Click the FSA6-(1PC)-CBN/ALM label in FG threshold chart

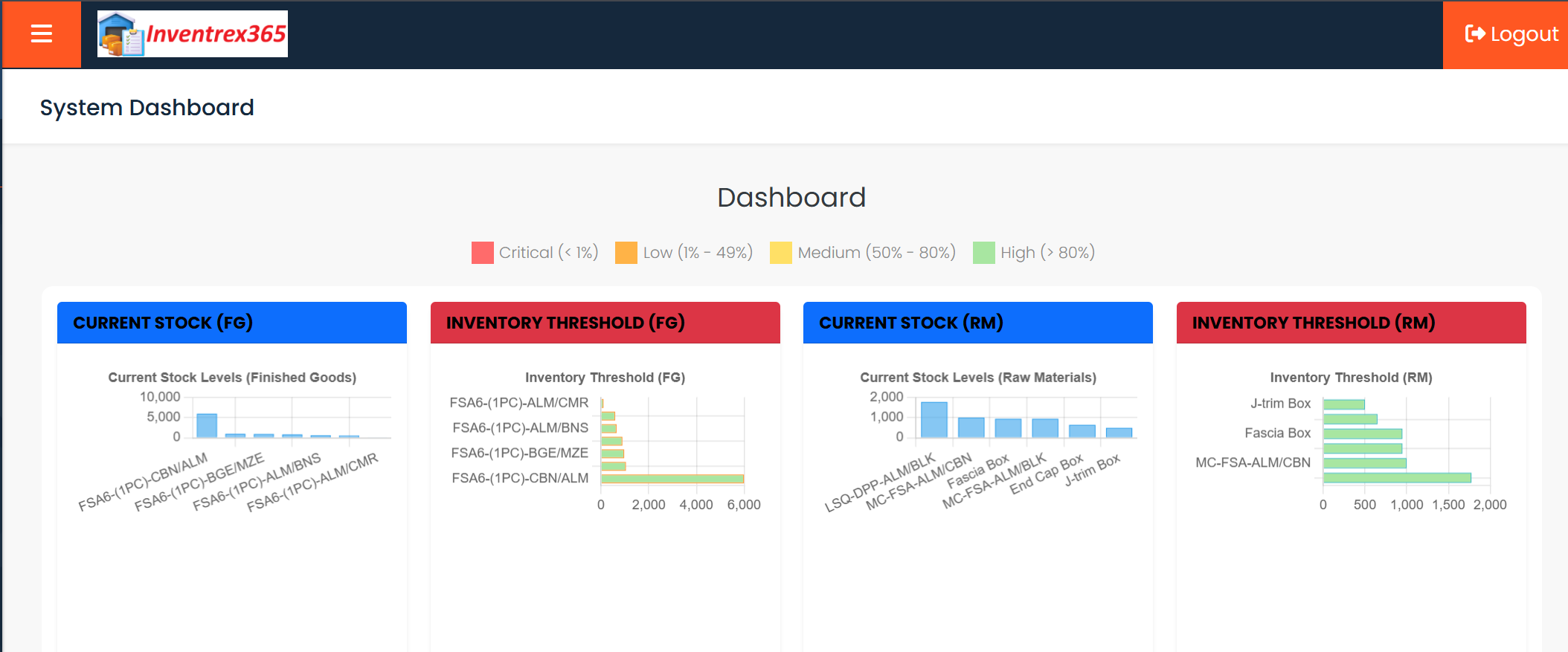pos(520,478)
